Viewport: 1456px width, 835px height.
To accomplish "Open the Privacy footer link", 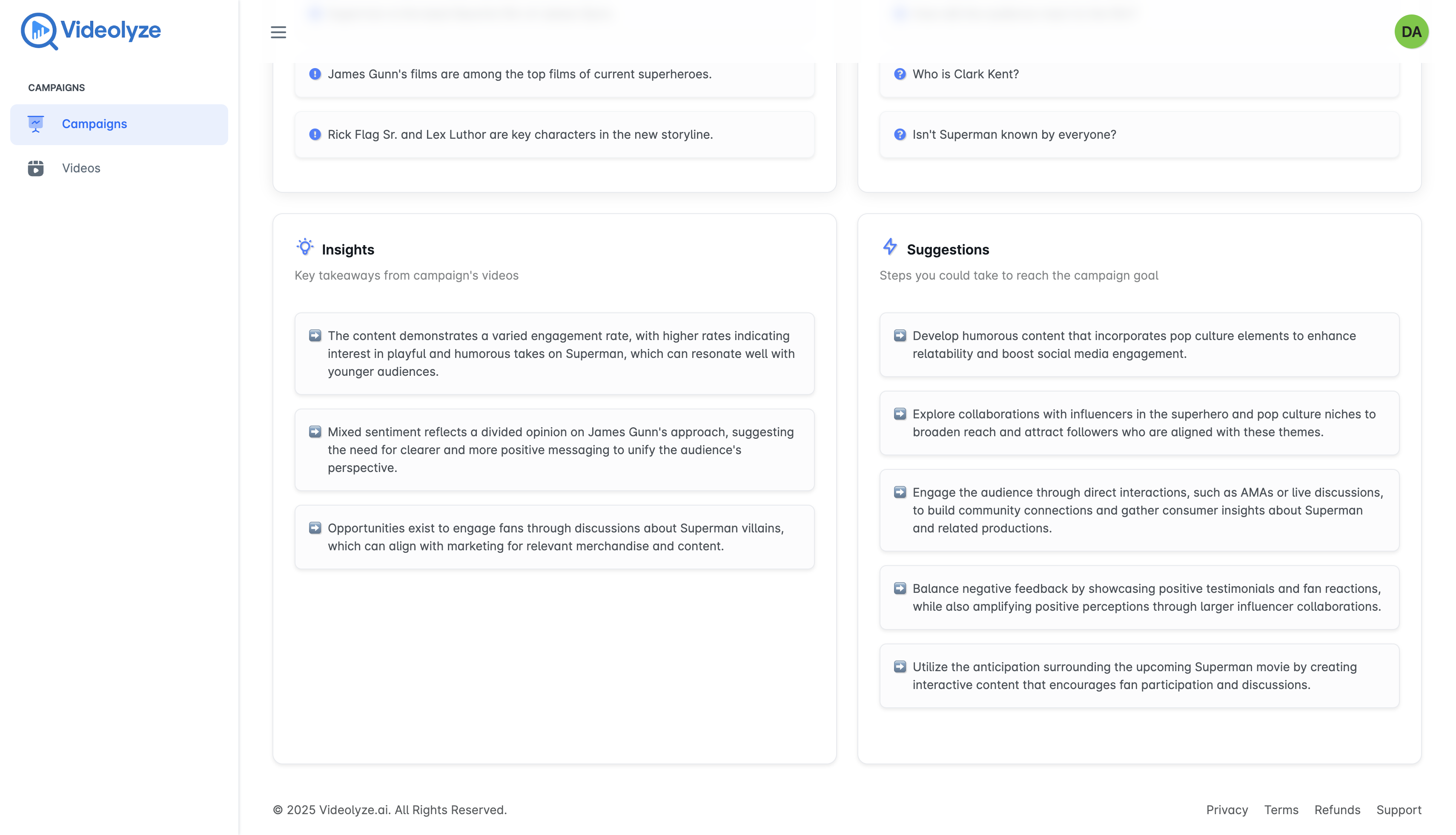I will 1227,810.
